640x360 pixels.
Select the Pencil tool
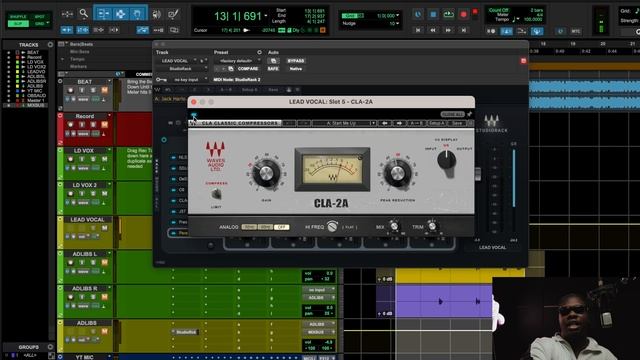pyautogui.click(x=173, y=14)
